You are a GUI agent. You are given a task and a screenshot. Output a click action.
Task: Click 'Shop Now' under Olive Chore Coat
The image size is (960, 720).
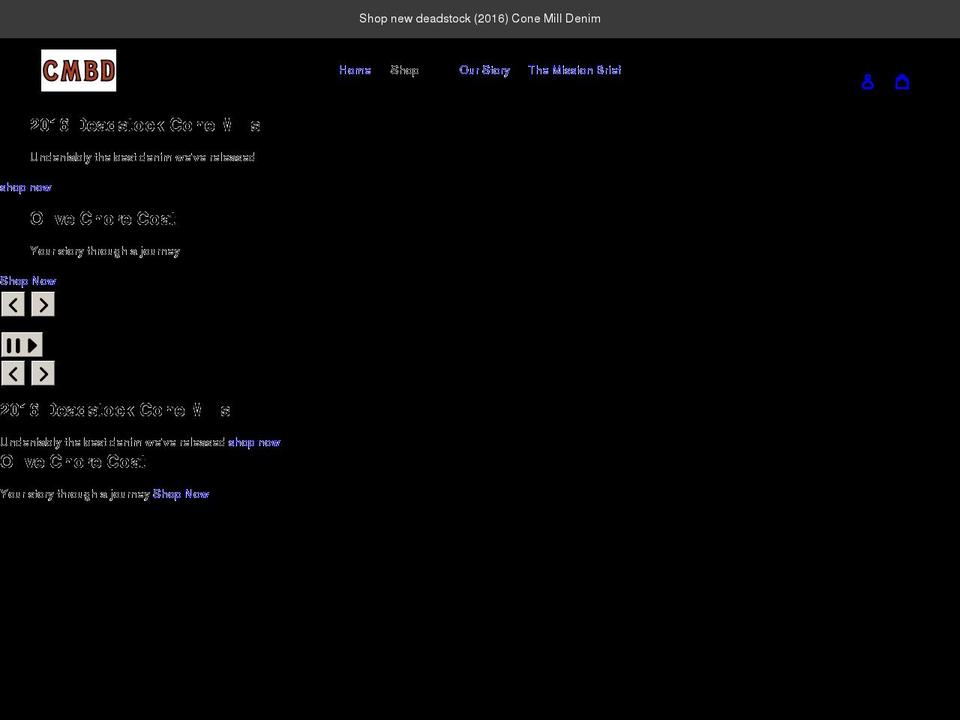pos(28,281)
